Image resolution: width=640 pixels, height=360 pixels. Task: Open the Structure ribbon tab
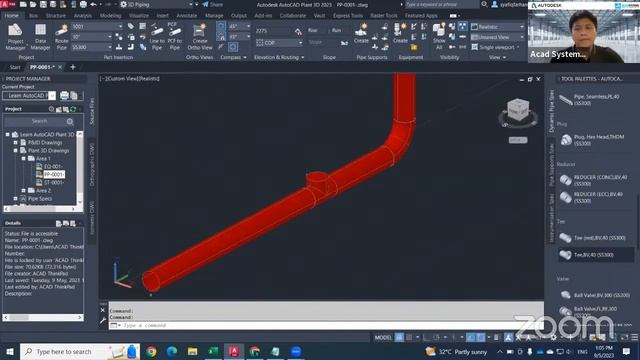click(56, 16)
